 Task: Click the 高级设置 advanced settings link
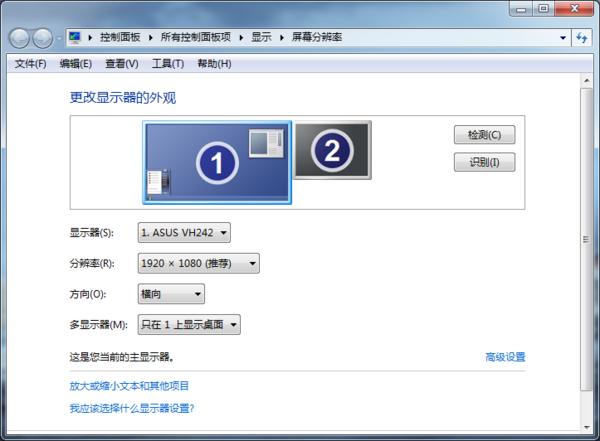click(x=505, y=357)
